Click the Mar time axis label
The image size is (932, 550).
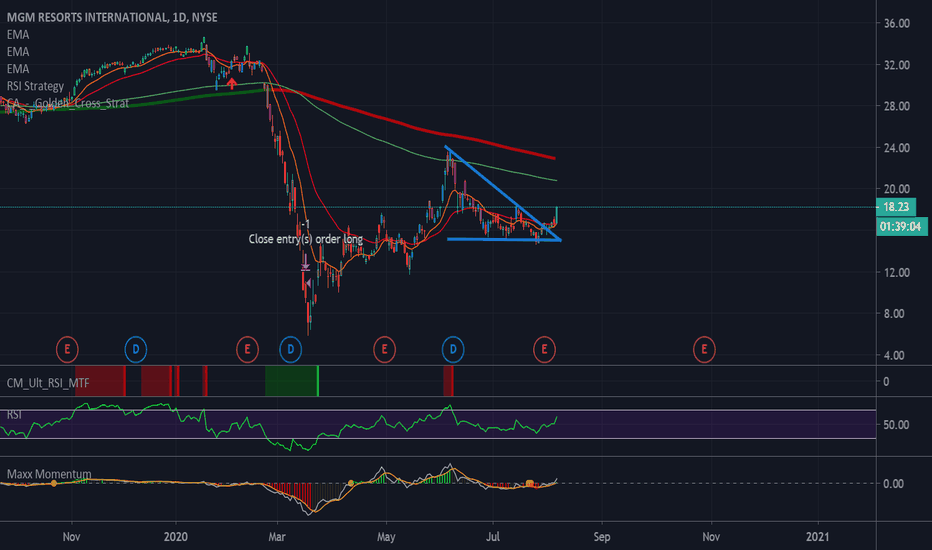coord(277,537)
